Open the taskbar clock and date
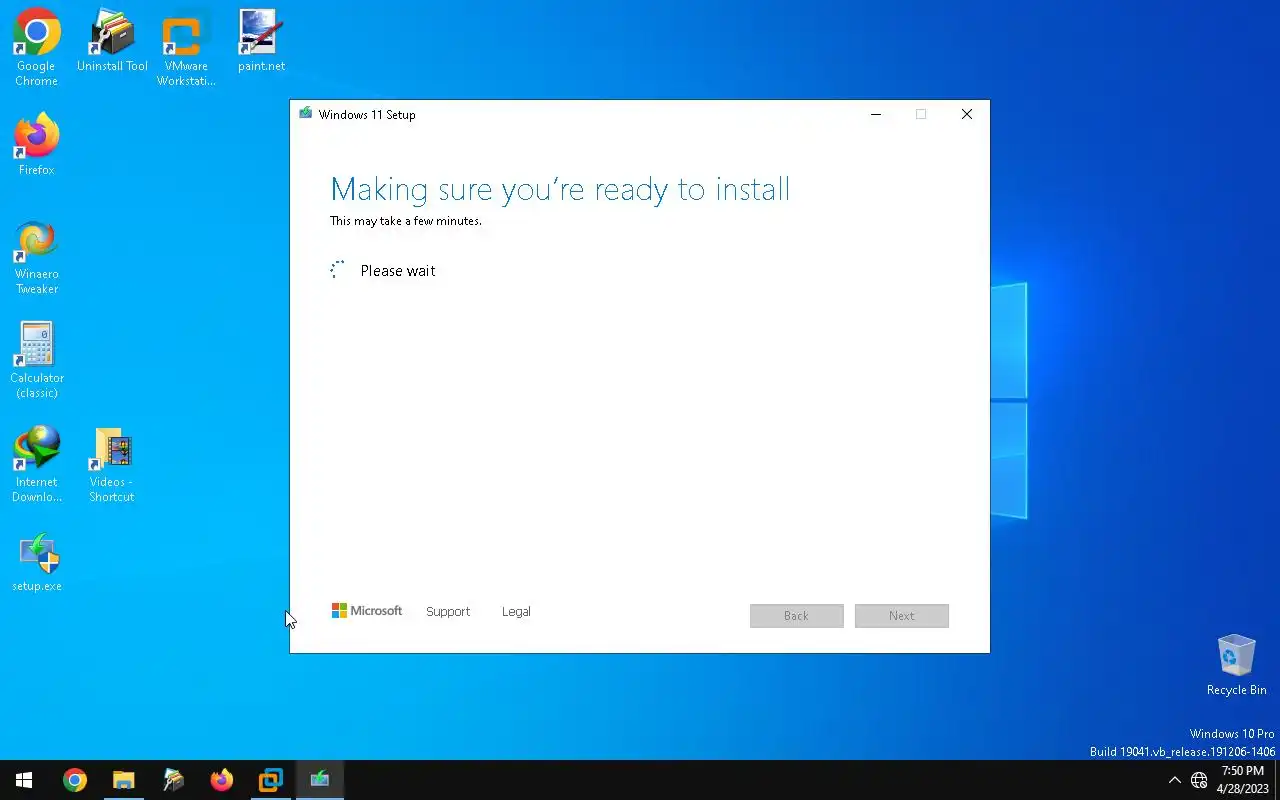1280x800 pixels. tap(1243, 780)
